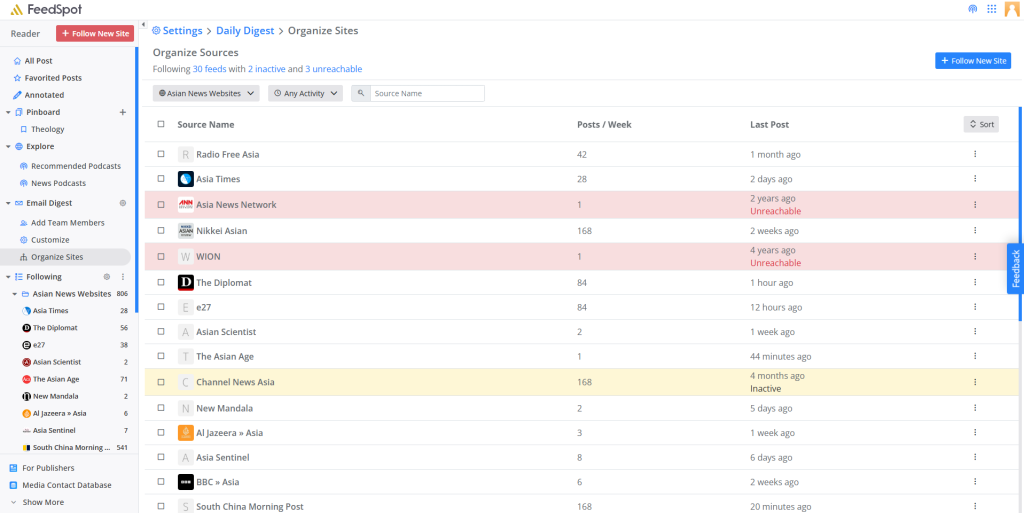The width and height of the screenshot is (1024, 513).
Task: Check the Nikkei Asian row checkbox
Action: pos(161,231)
